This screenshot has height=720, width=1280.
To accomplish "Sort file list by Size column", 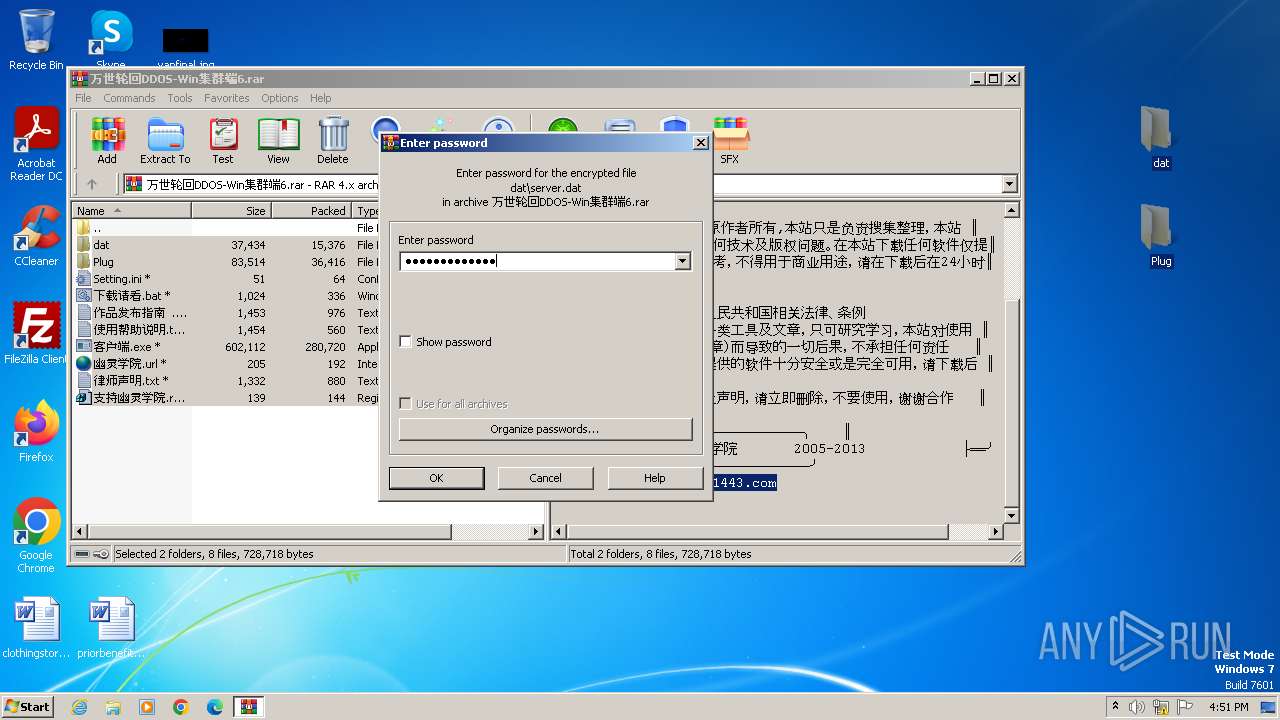I will (x=231, y=211).
